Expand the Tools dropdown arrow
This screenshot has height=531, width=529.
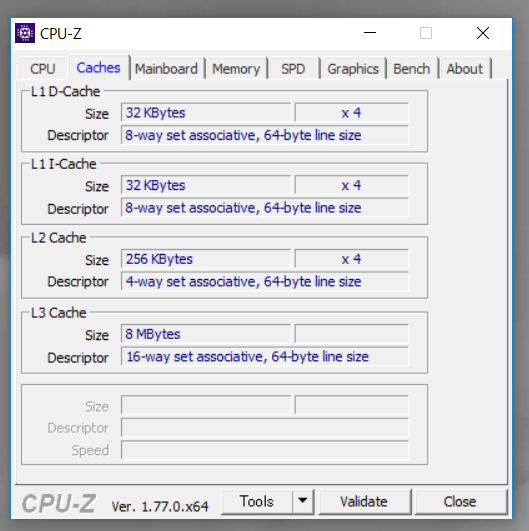point(303,502)
